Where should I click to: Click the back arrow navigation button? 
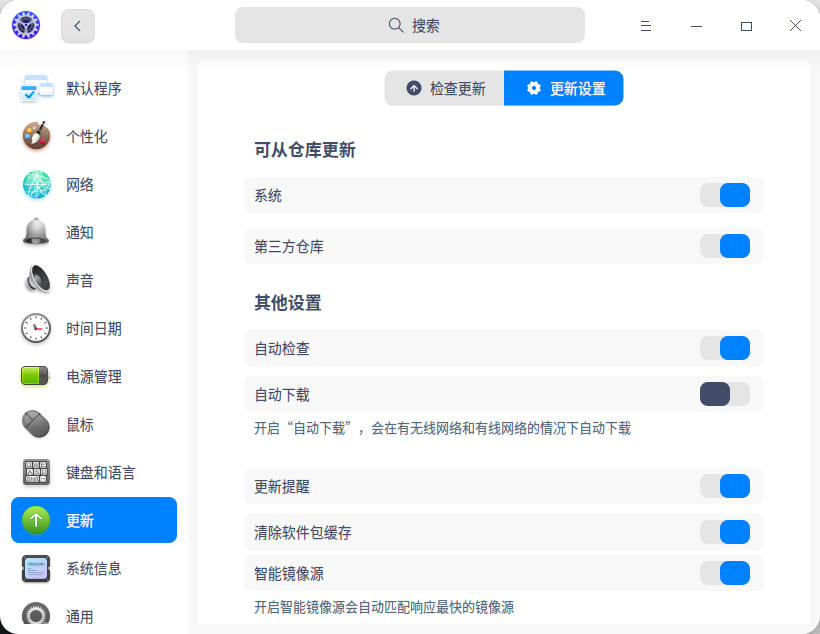point(77,25)
